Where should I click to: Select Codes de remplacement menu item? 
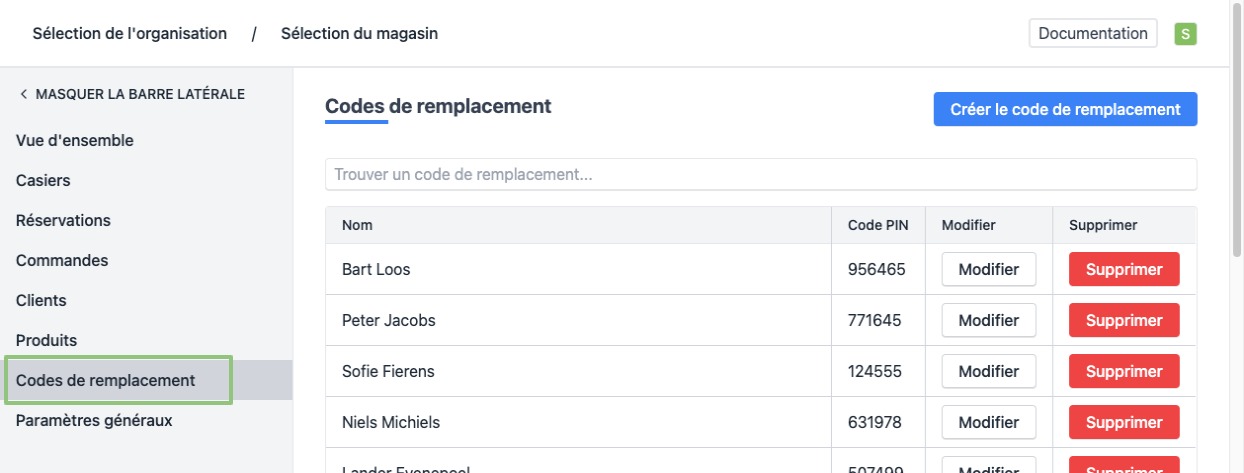[x=106, y=381]
